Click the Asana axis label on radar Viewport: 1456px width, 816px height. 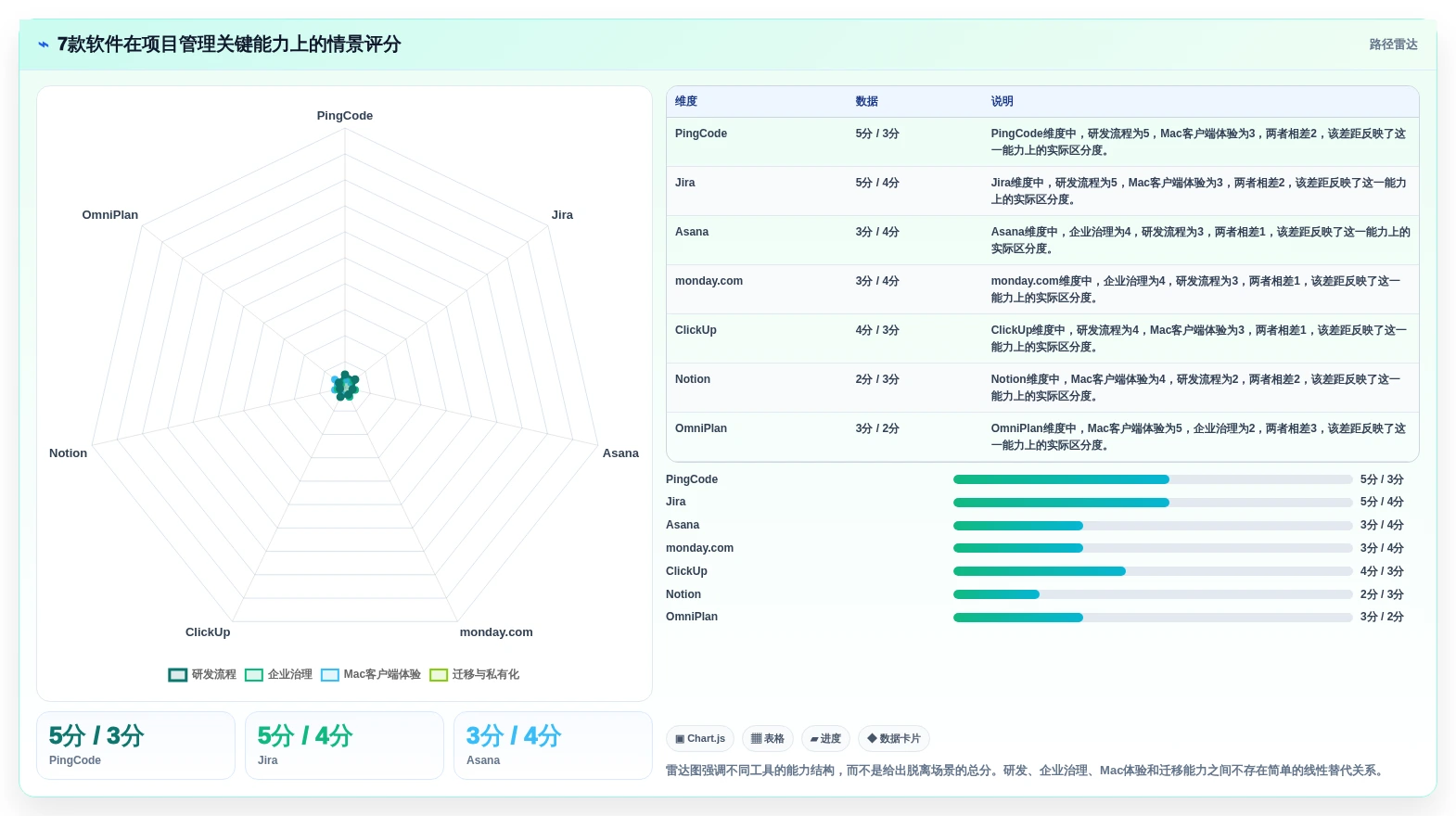[x=620, y=453]
